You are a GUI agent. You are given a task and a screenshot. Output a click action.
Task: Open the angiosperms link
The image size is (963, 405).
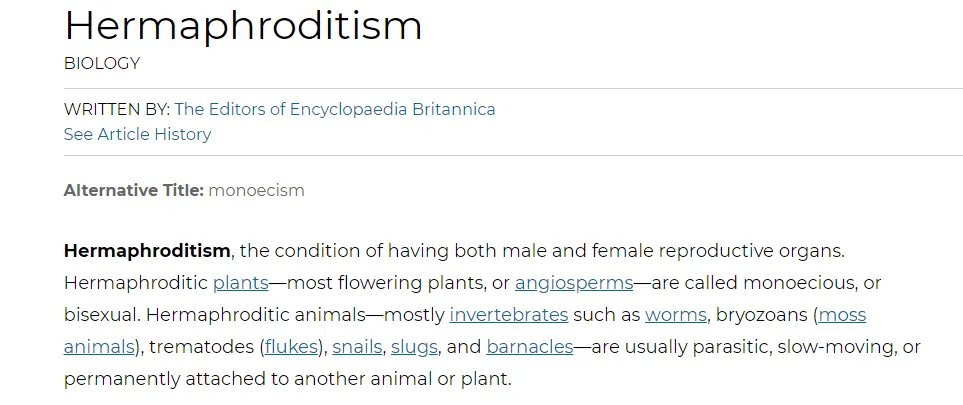click(574, 282)
